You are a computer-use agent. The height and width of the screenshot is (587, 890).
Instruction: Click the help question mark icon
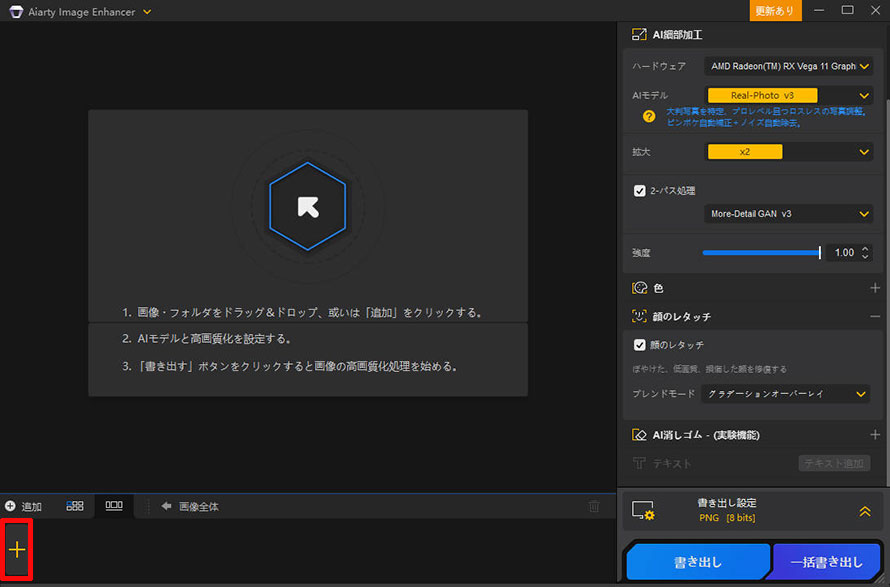[x=647, y=116]
